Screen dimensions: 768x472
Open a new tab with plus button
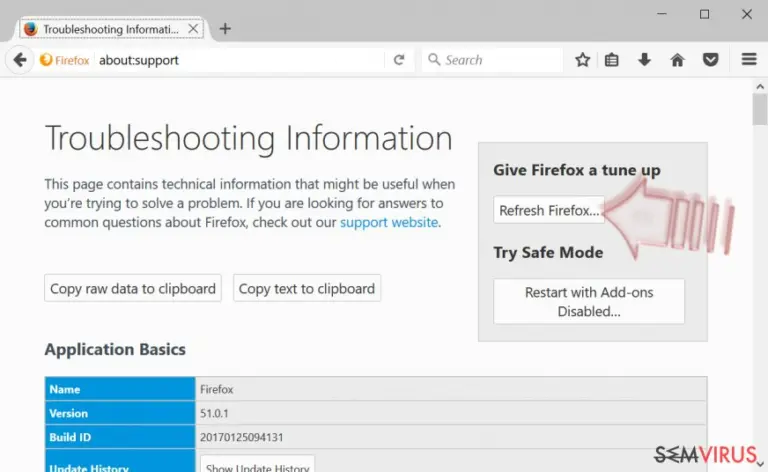pos(225,29)
